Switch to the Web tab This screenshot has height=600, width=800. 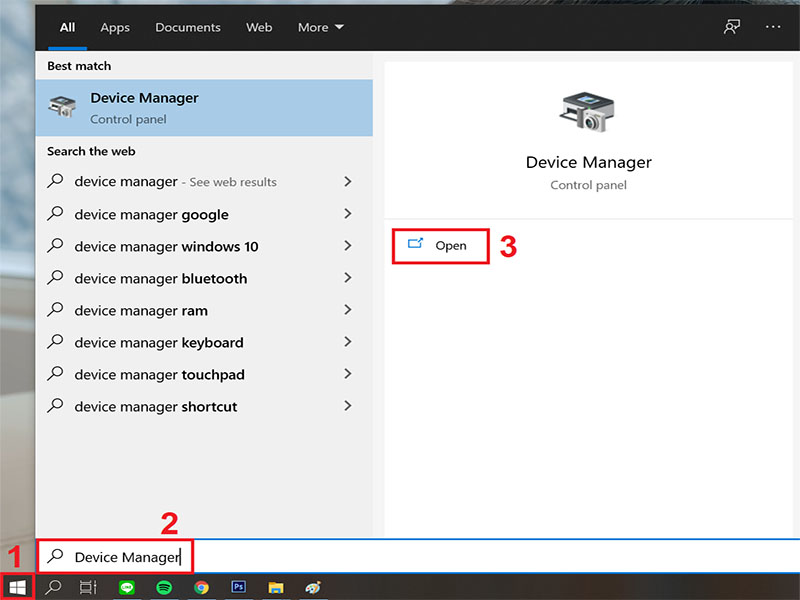pos(259,27)
